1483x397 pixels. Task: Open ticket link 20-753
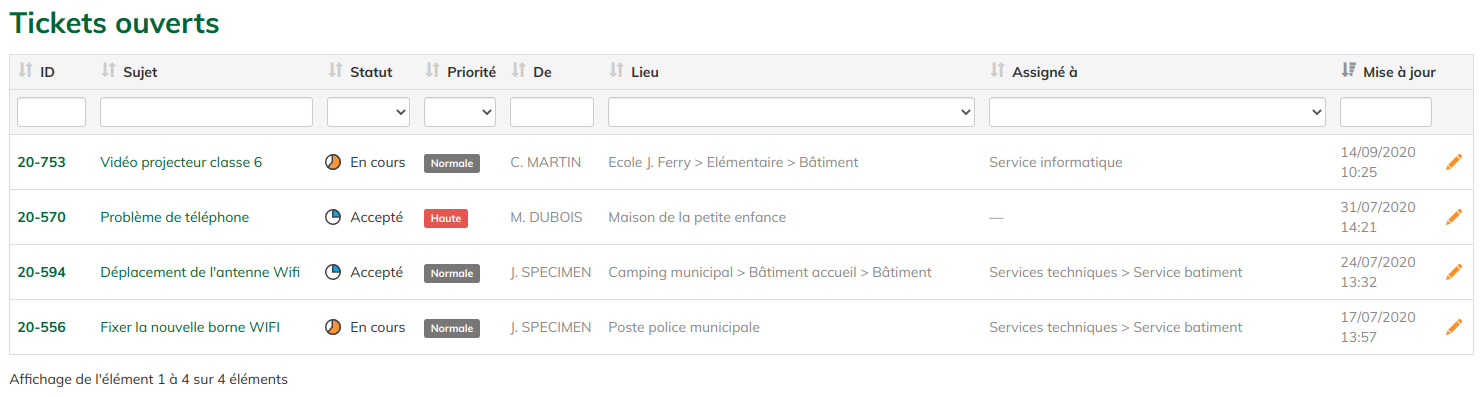click(42, 162)
